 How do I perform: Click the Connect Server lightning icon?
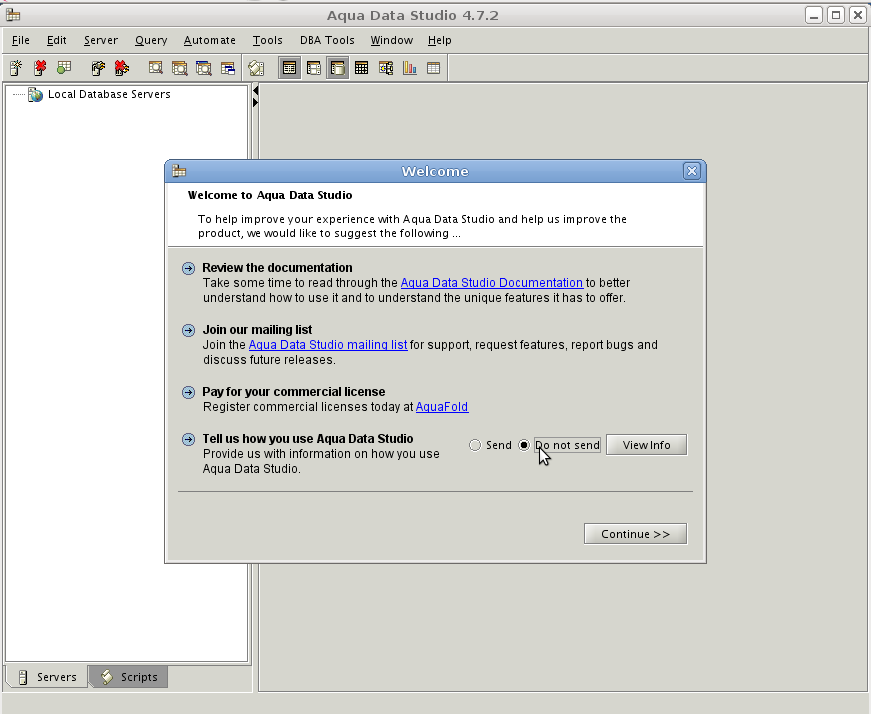pyautogui.click(x=98, y=68)
